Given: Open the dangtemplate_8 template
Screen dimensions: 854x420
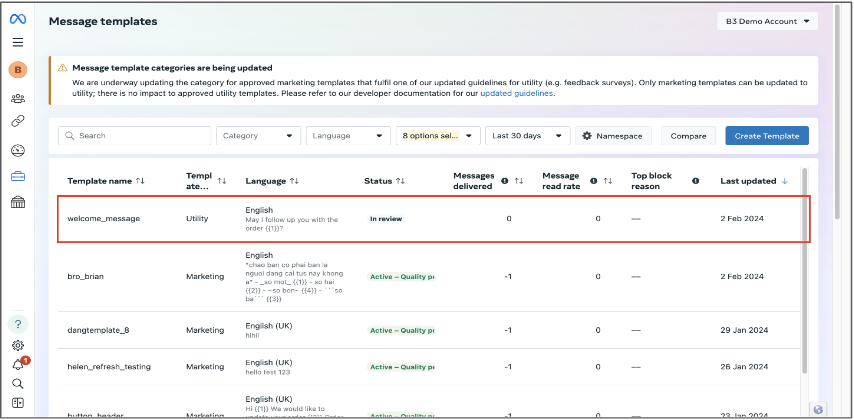Looking at the screenshot, I should [x=98, y=330].
